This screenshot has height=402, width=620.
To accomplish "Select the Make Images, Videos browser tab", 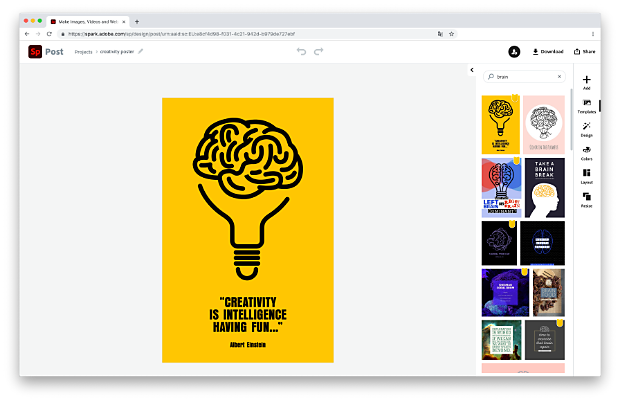I will (87, 22).
